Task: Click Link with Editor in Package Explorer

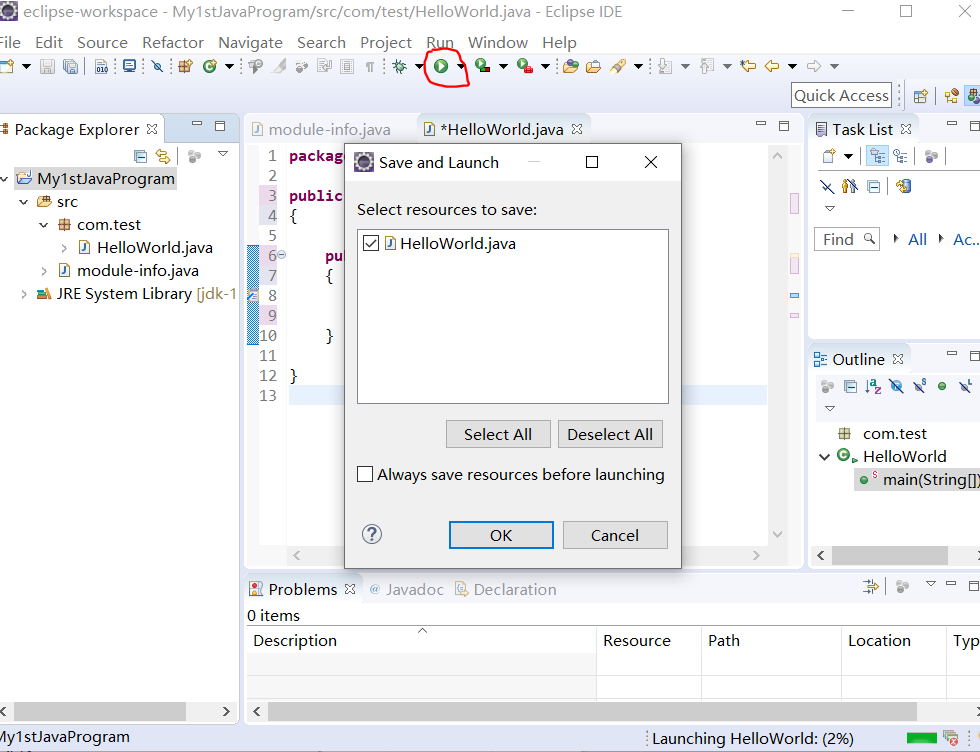Action: coord(162,156)
